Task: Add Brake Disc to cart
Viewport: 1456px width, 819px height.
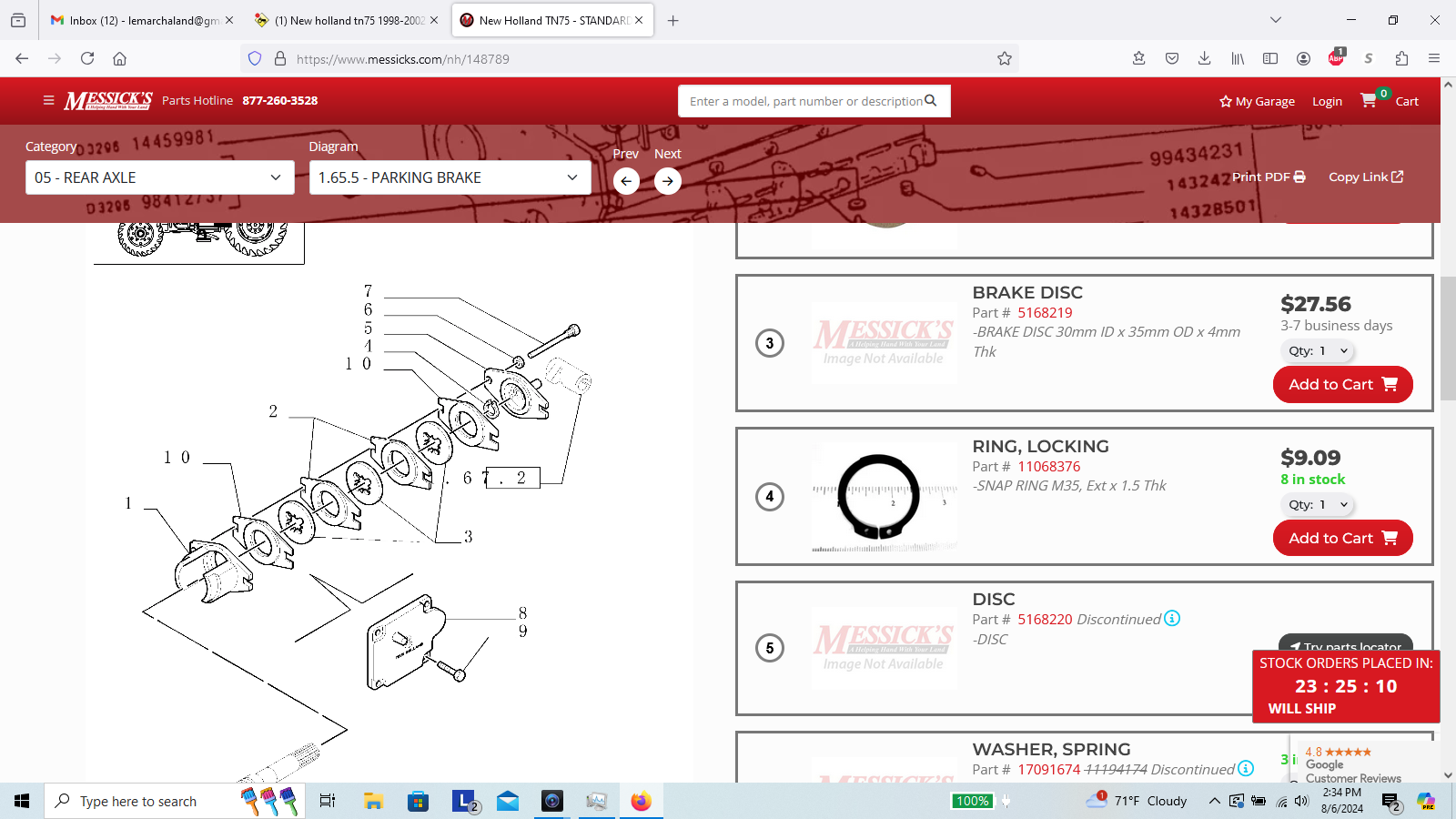Action: click(1342, 385)
